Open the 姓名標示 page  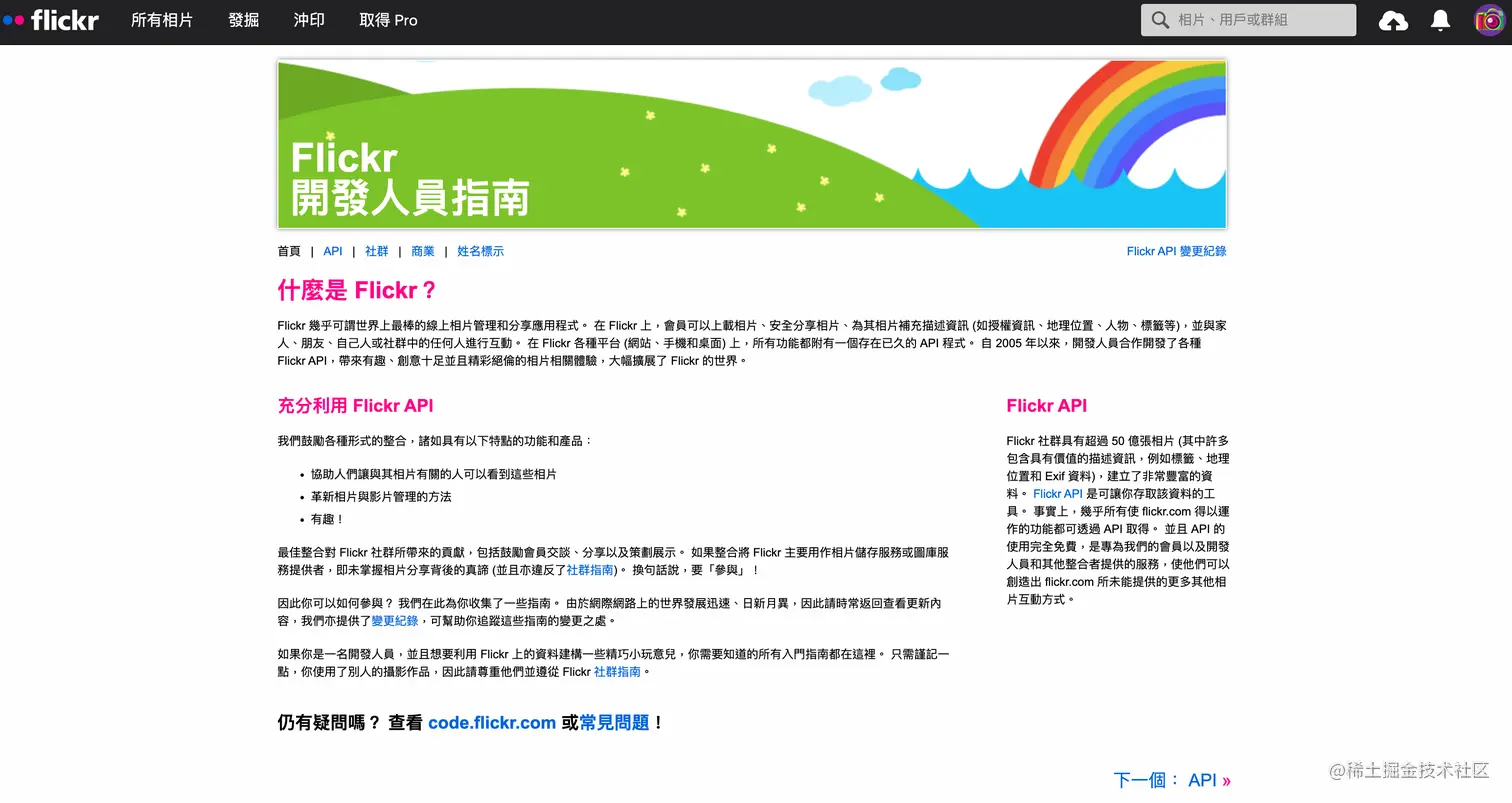pyautogui.click(x=481, y=250)
